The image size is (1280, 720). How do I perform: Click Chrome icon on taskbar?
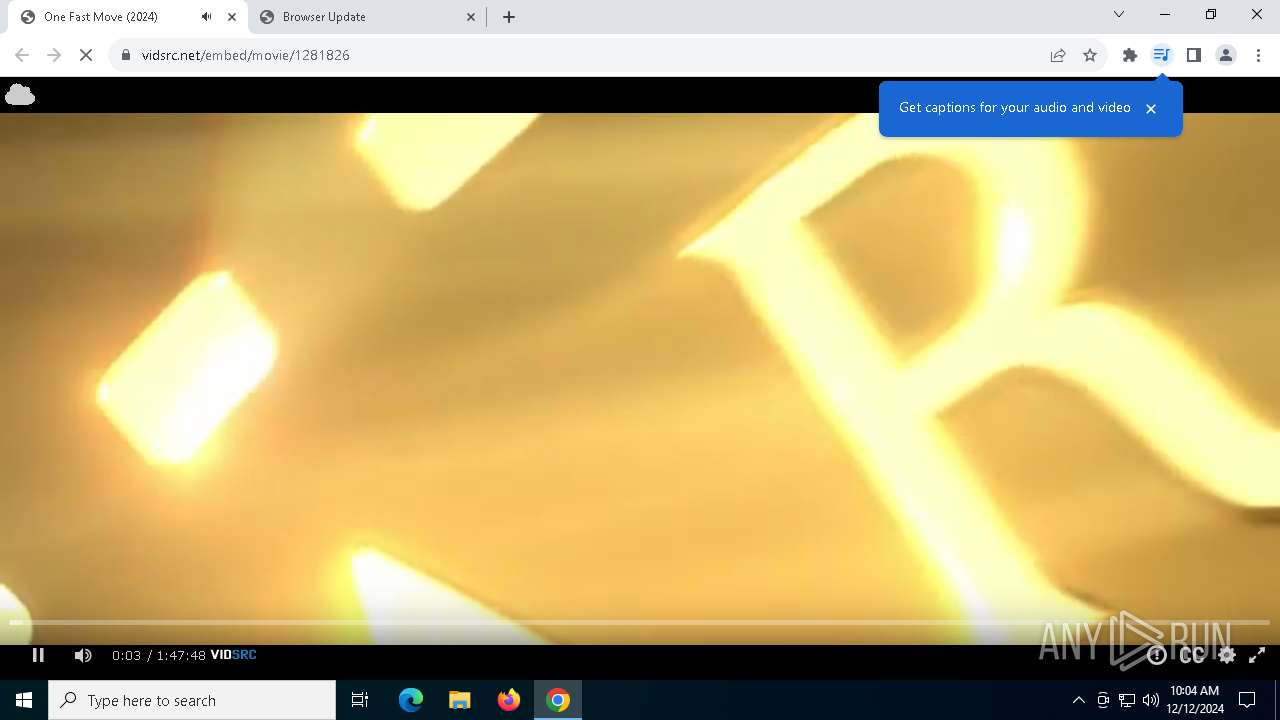[x=558, y=700]
